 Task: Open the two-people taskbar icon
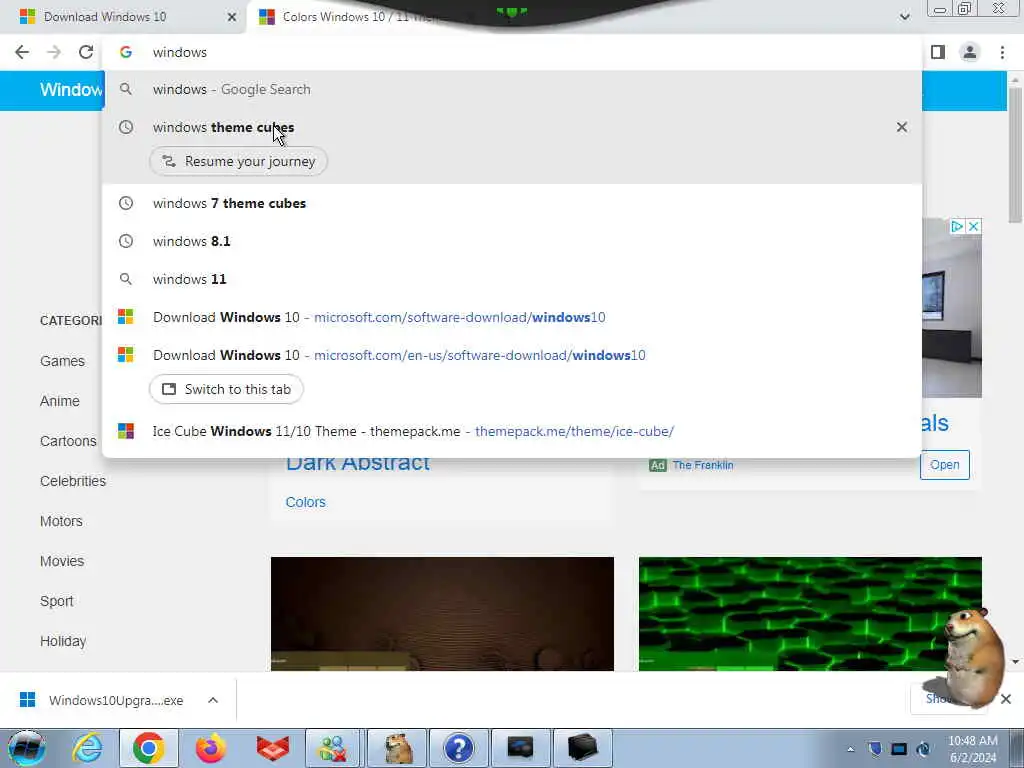coord(333,748)
